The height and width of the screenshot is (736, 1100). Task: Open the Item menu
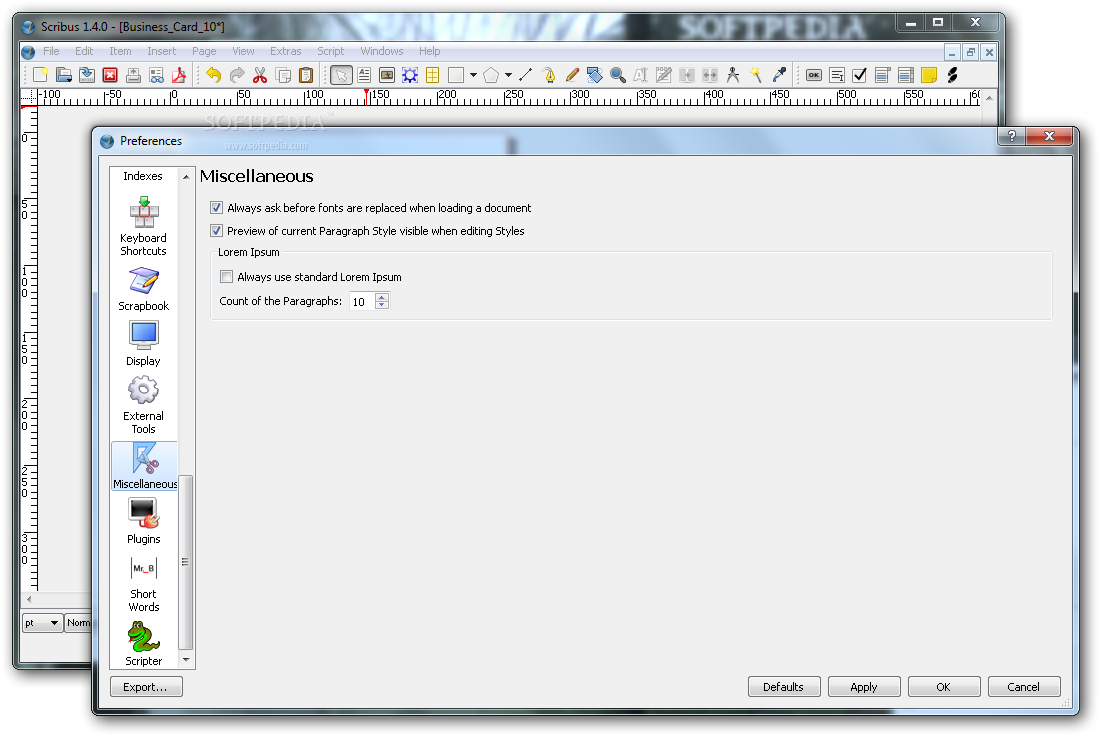(120, 51)
